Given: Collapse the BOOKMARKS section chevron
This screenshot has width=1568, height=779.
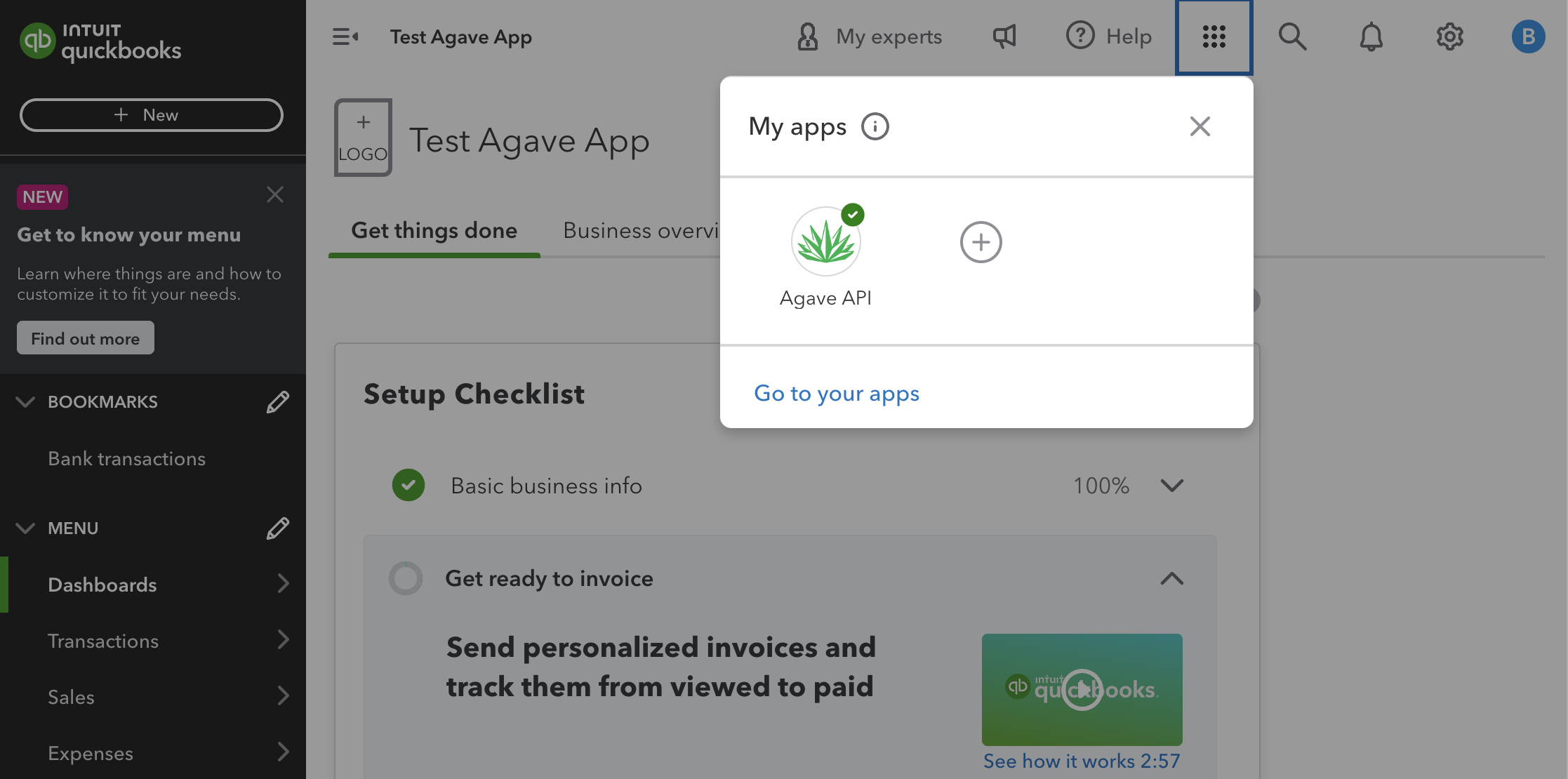Looking at the screenshot, I should click(25, 402).
